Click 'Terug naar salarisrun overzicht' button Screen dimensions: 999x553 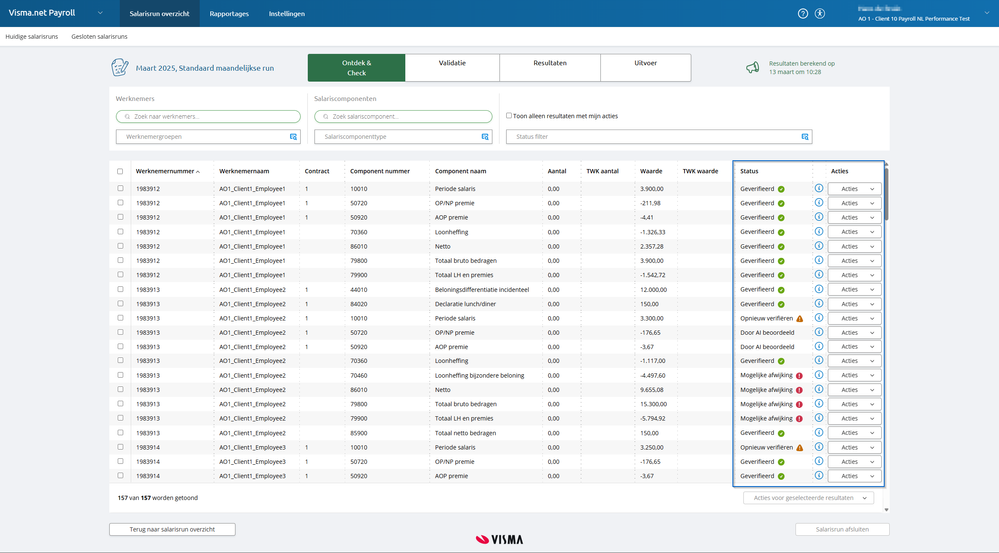click(x=172, y=529)
